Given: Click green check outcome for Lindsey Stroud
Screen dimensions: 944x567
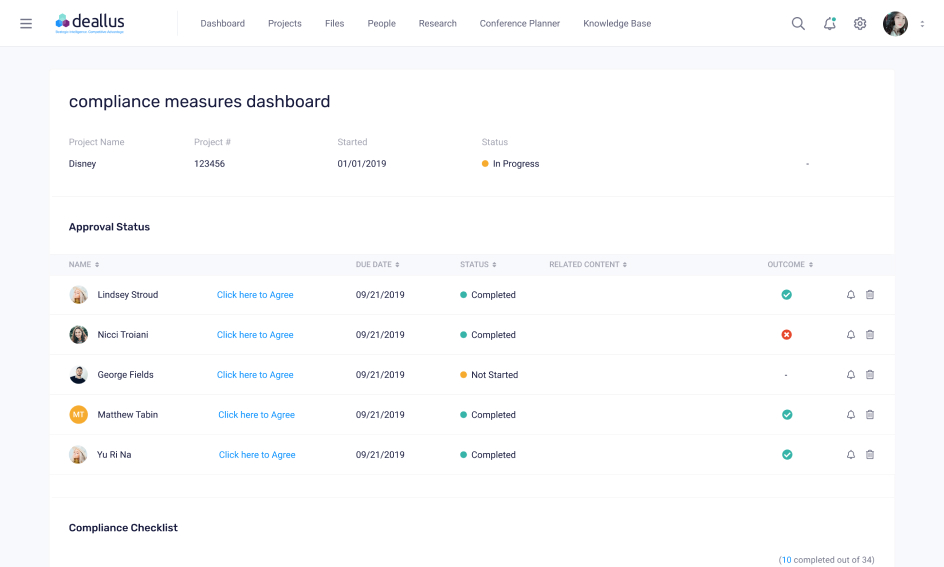Looking at the screenshot, I should coord(787,295).
